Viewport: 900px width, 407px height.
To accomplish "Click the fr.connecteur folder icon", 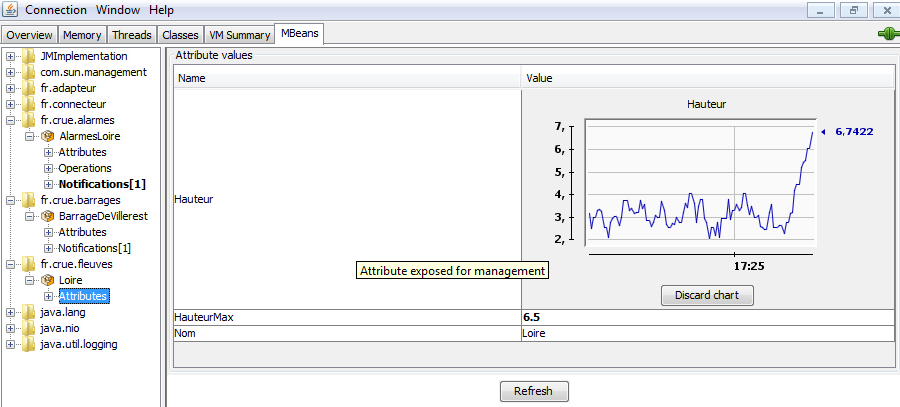I will coord(28,104).
